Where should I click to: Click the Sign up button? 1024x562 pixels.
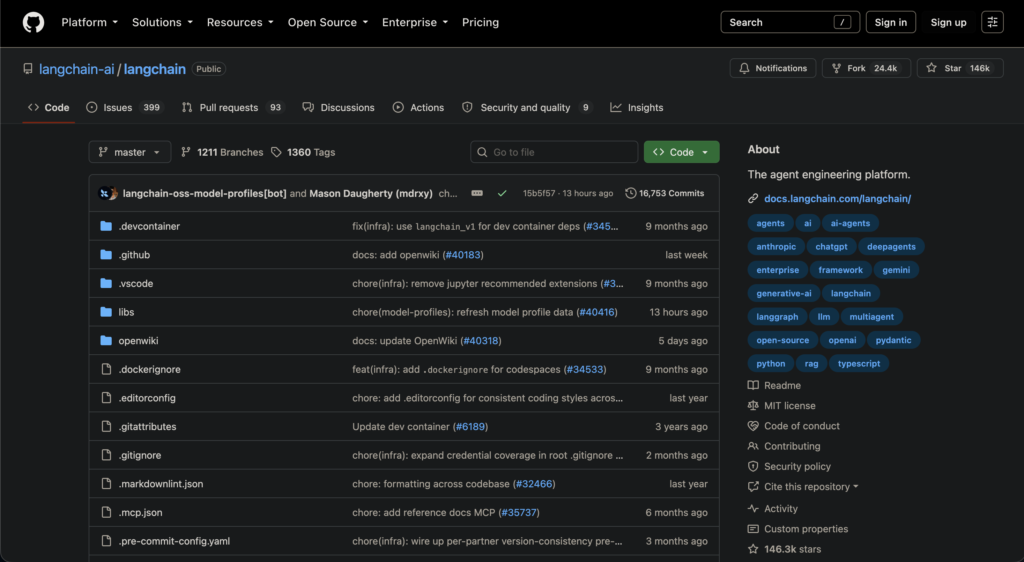(948, 22)
